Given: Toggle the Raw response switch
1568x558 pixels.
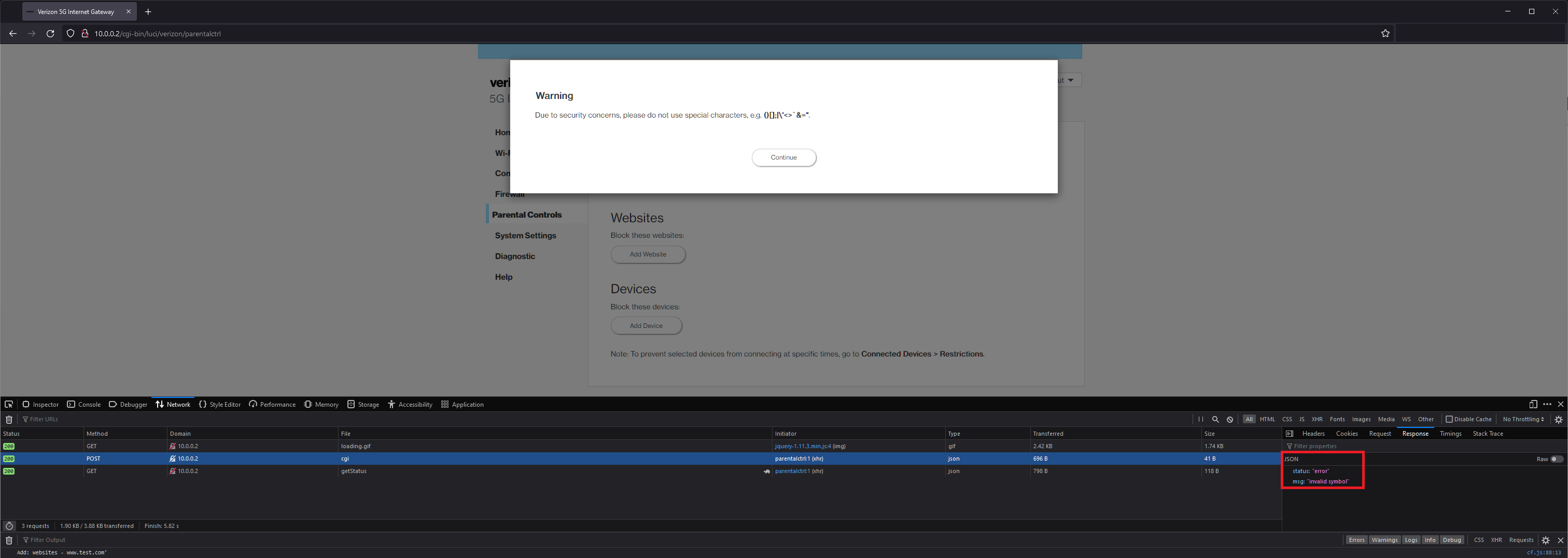Looking at the screenshot, I should click(1556, 459).
